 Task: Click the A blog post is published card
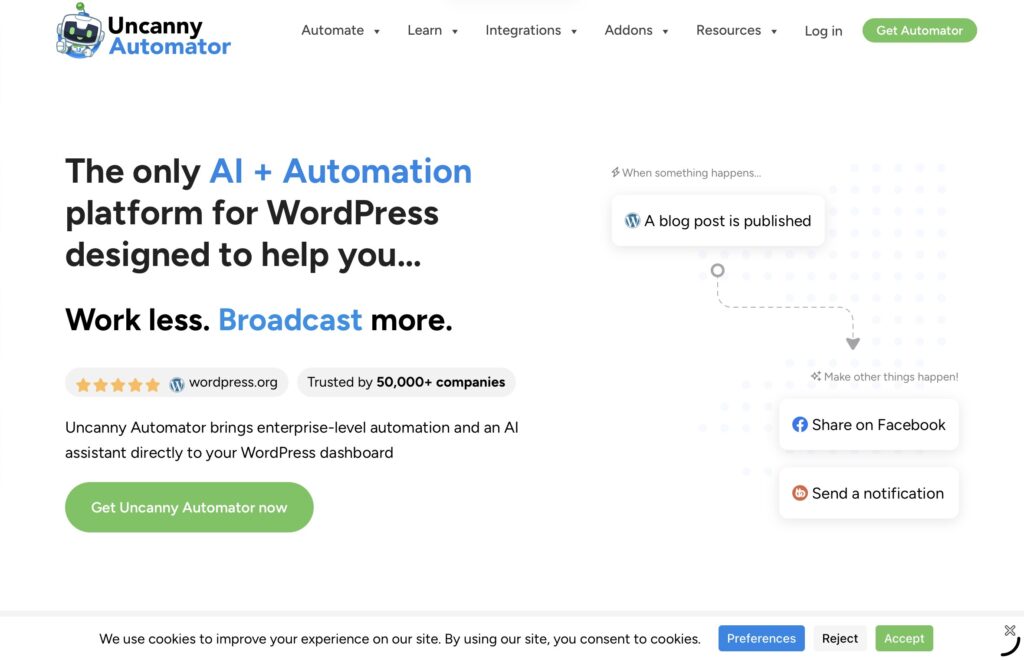point(718,221)
